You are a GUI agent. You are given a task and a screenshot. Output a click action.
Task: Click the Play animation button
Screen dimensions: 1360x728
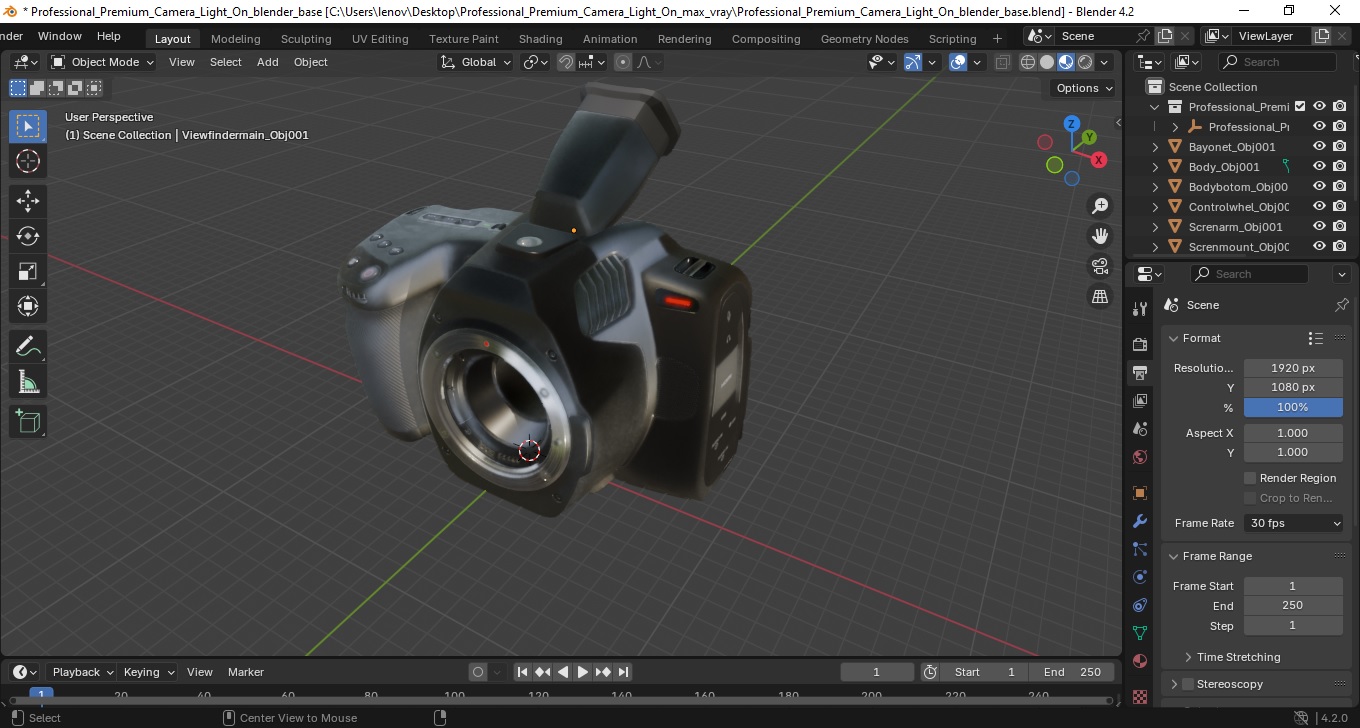583,672
